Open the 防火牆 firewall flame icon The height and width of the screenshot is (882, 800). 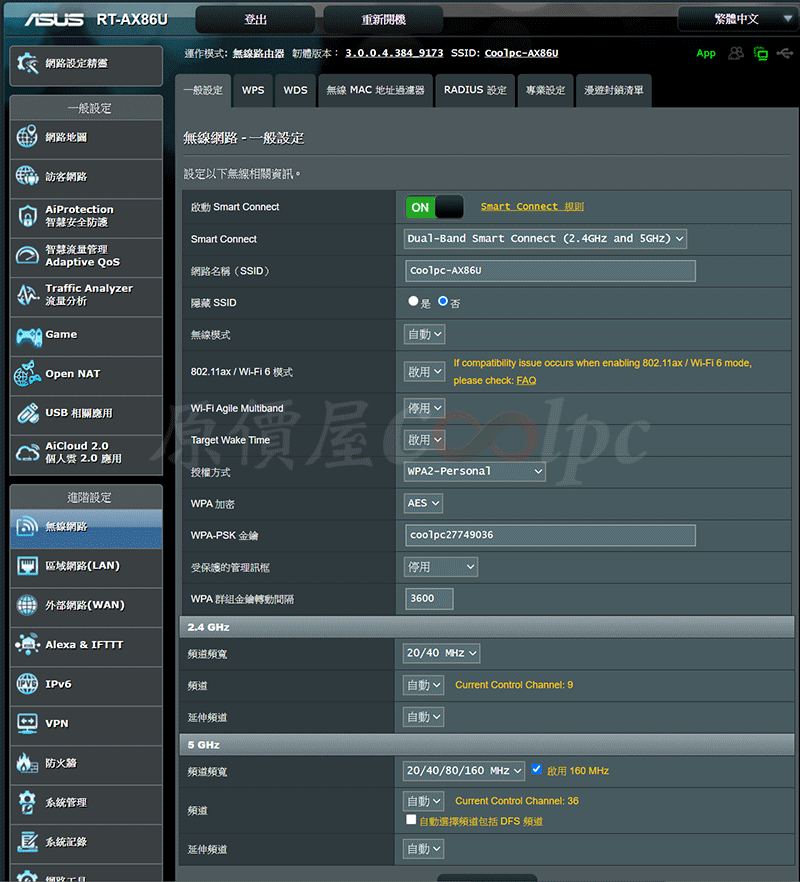27,763
